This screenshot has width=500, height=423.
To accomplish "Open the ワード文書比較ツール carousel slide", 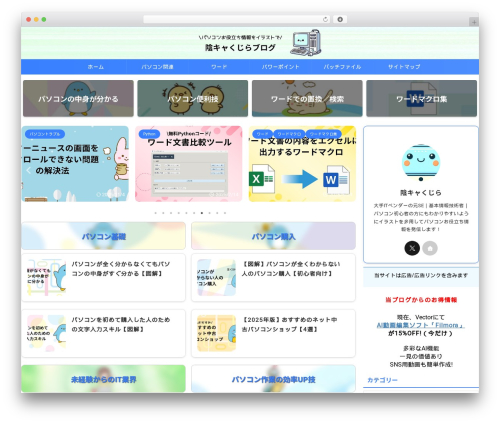I will point(189,164).
